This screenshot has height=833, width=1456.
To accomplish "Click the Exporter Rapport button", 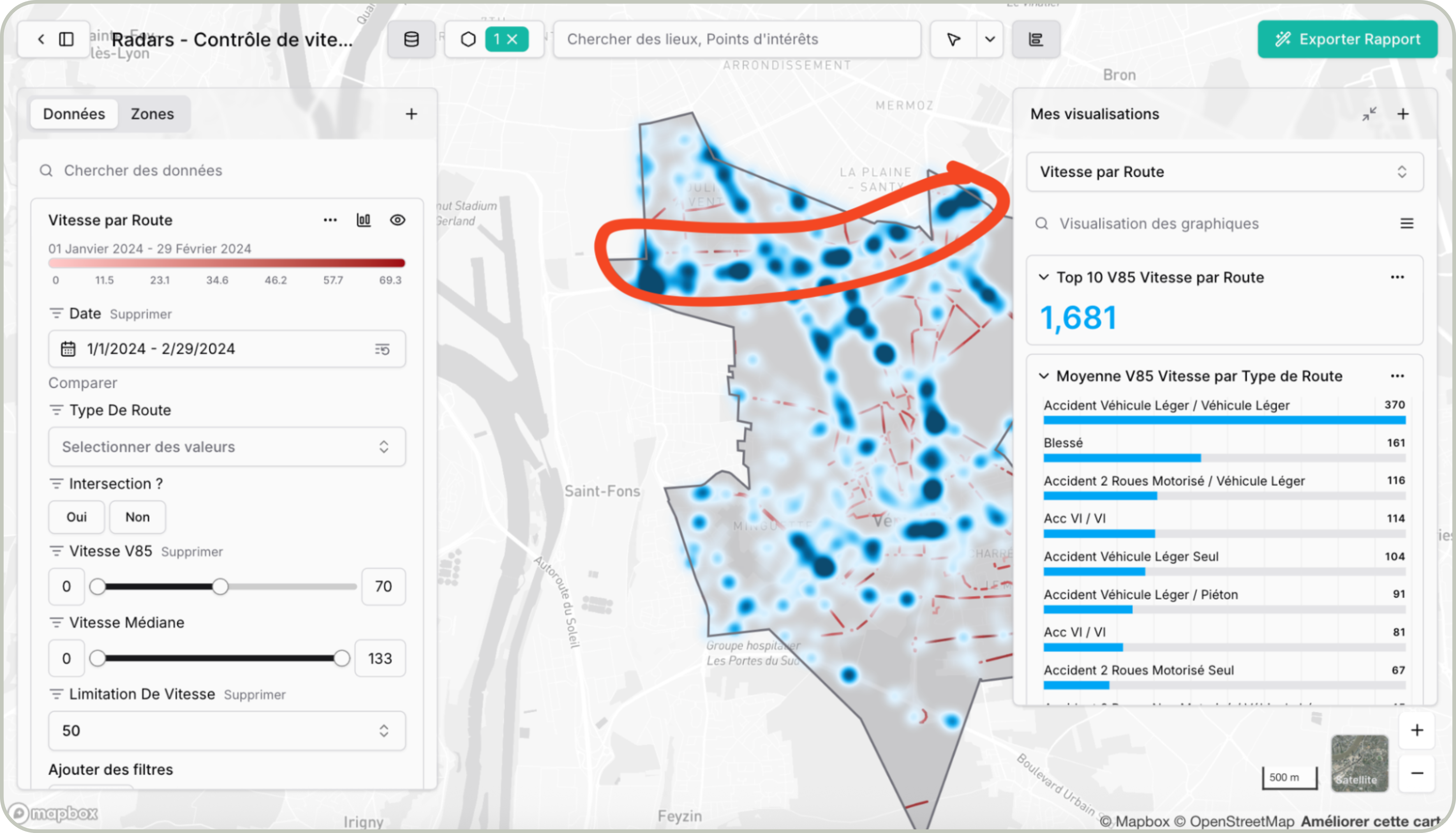I will click(1347, 40).
